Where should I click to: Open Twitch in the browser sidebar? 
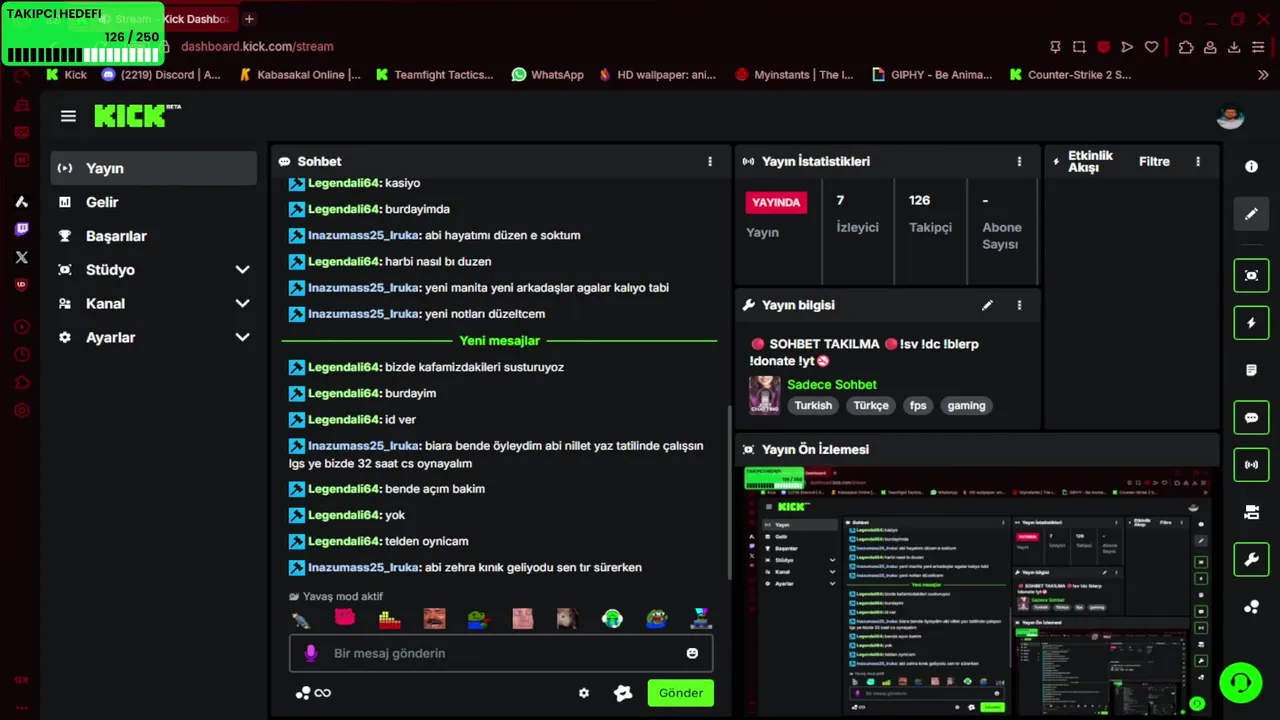pyautogui.click(x=21, y=229)
